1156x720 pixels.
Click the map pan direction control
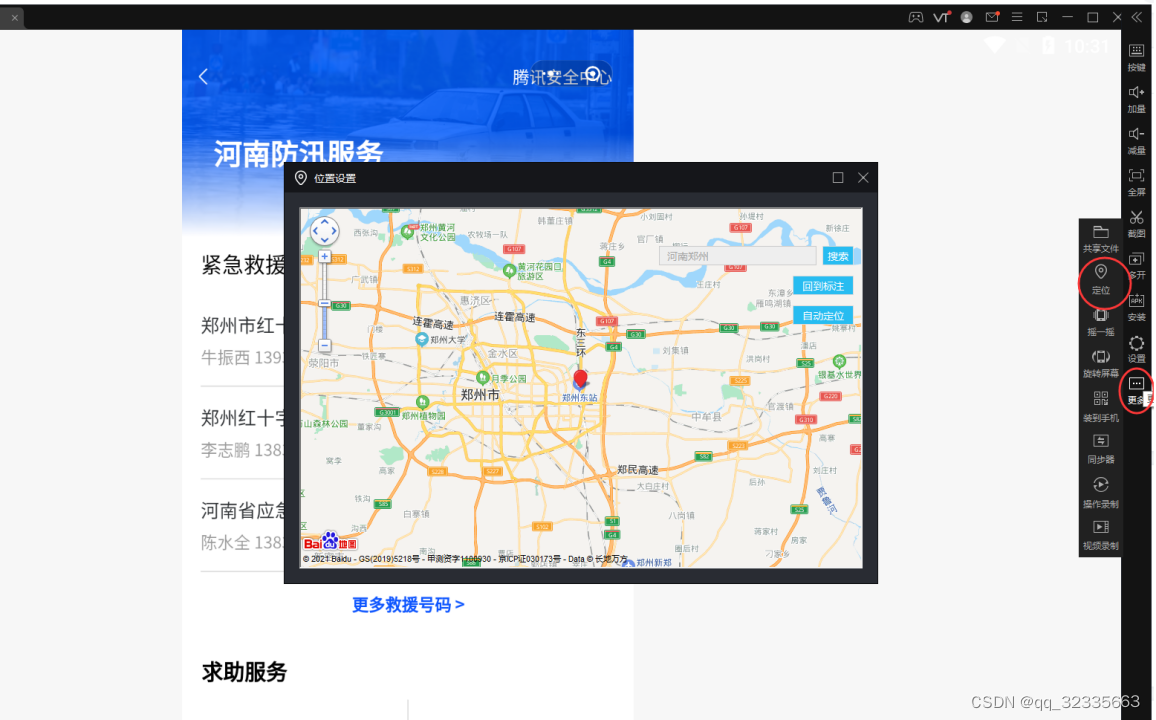[x=324, y=231]
